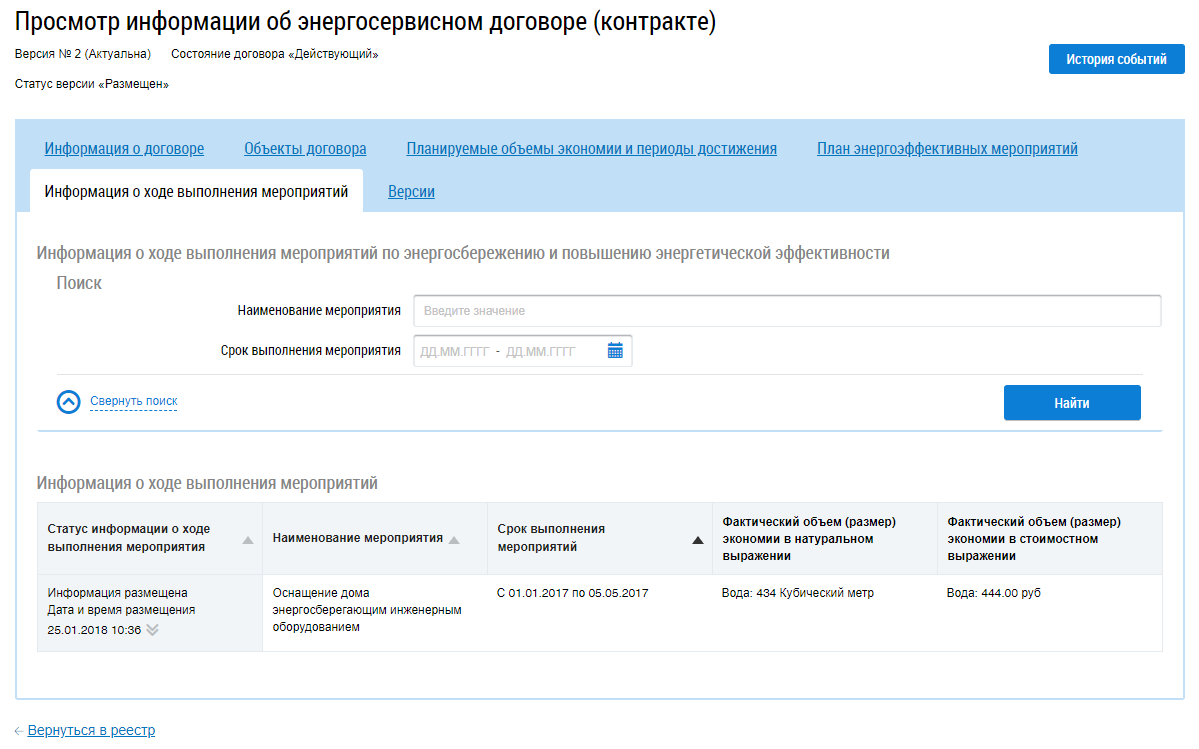This screenshot has height=749, width=1199.
Task: Focus the Наименование мероприятия input field
Action: 787,311
